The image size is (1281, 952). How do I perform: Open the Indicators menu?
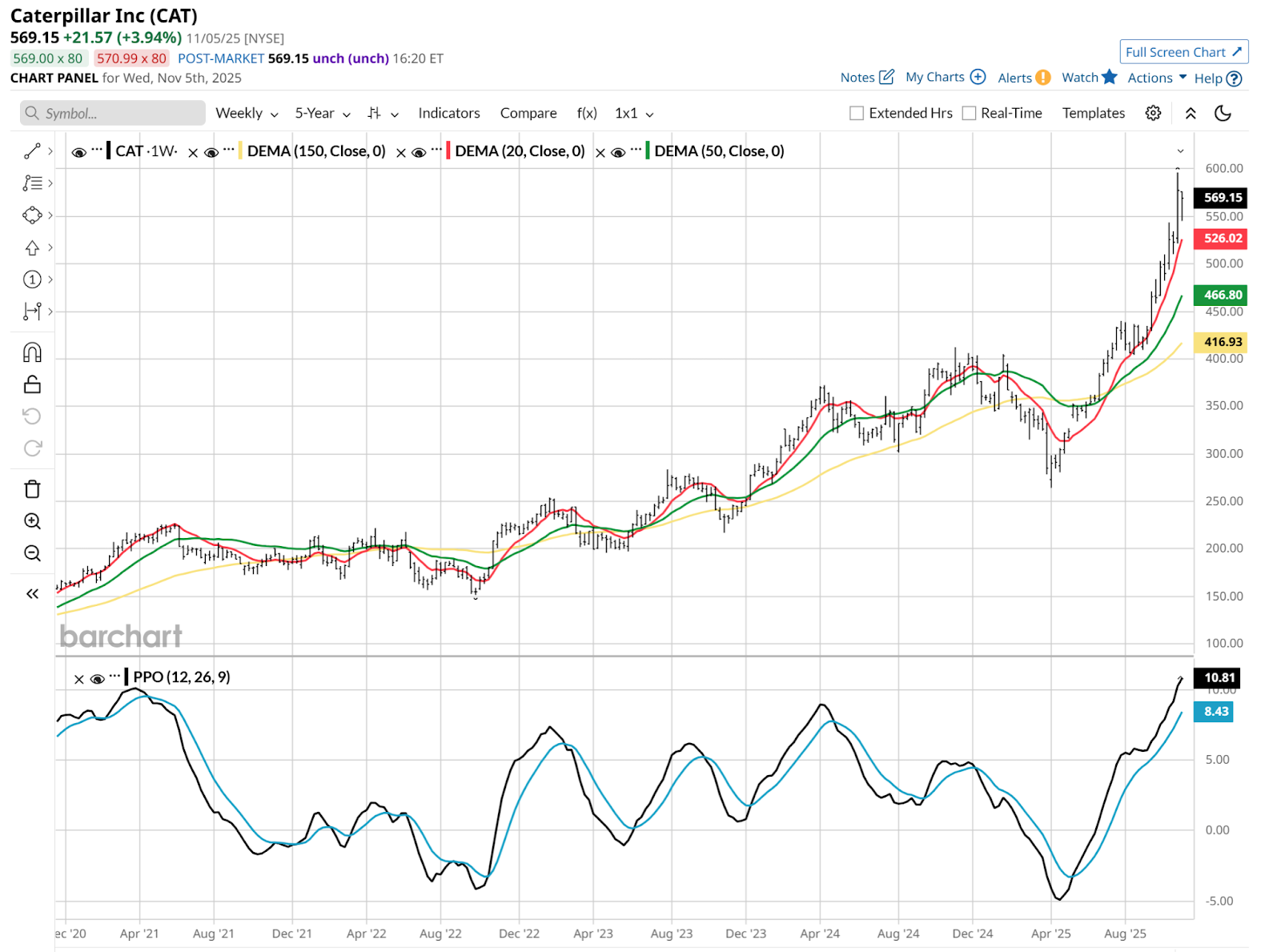click(449, 113)
